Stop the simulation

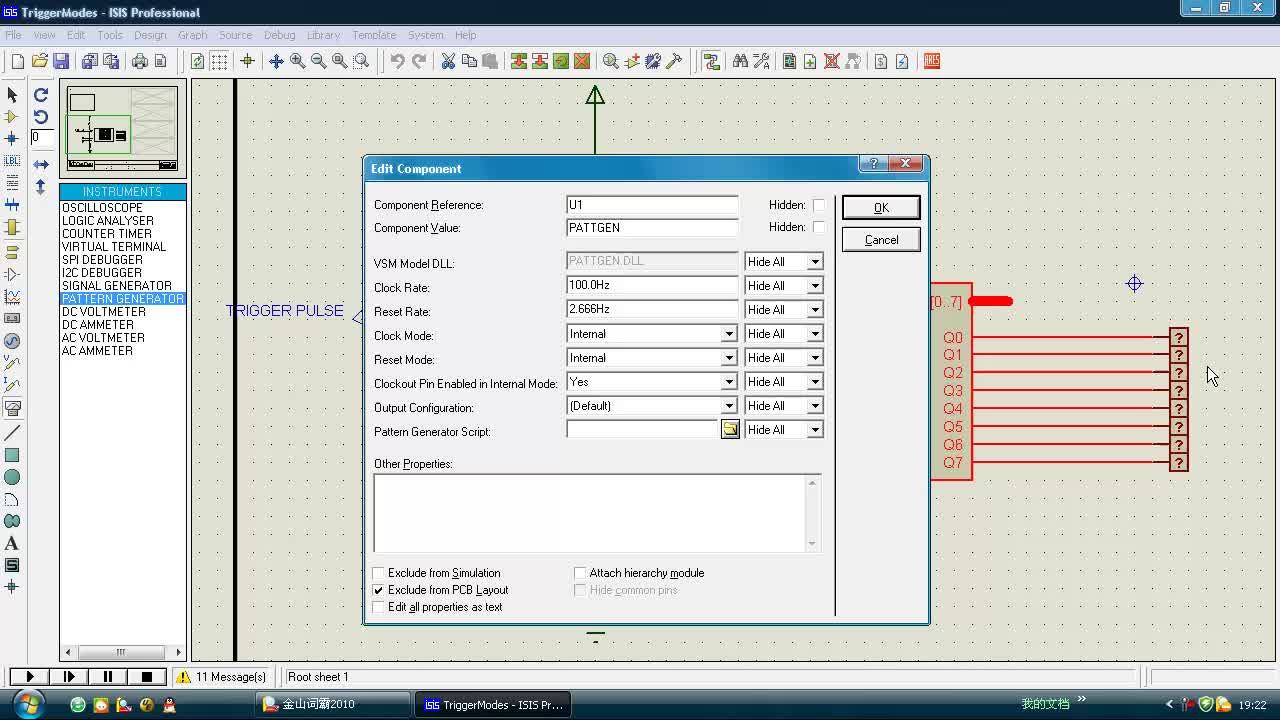pos(147,677)
